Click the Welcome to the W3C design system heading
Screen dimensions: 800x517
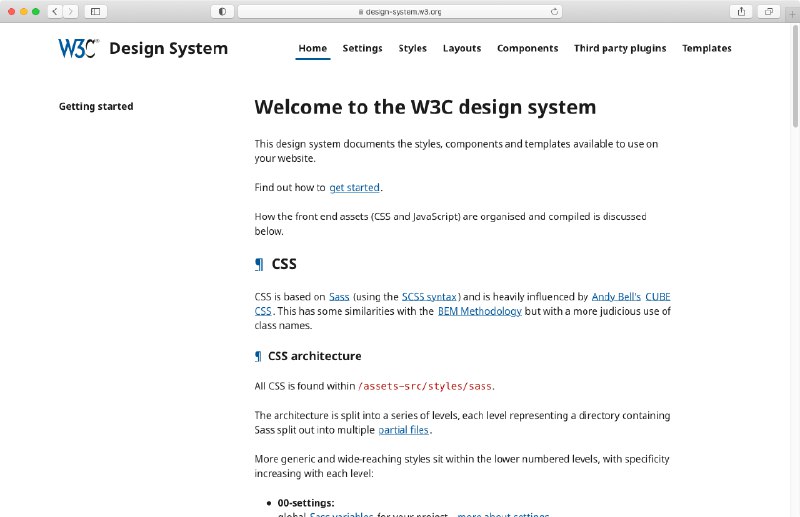(x=425, y=107)
